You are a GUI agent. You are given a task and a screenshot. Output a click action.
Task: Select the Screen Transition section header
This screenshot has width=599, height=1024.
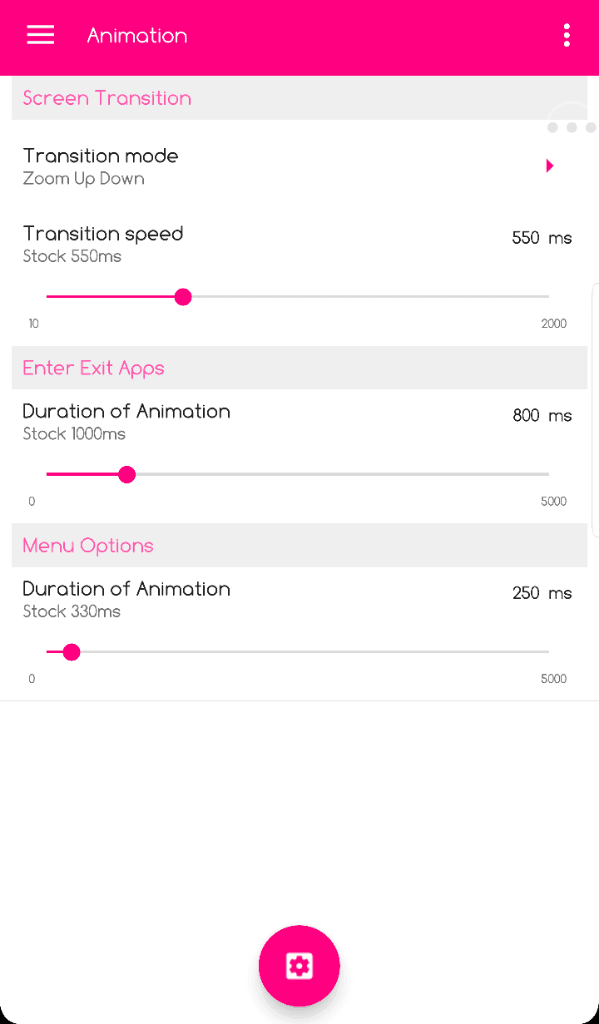point(299,98)
